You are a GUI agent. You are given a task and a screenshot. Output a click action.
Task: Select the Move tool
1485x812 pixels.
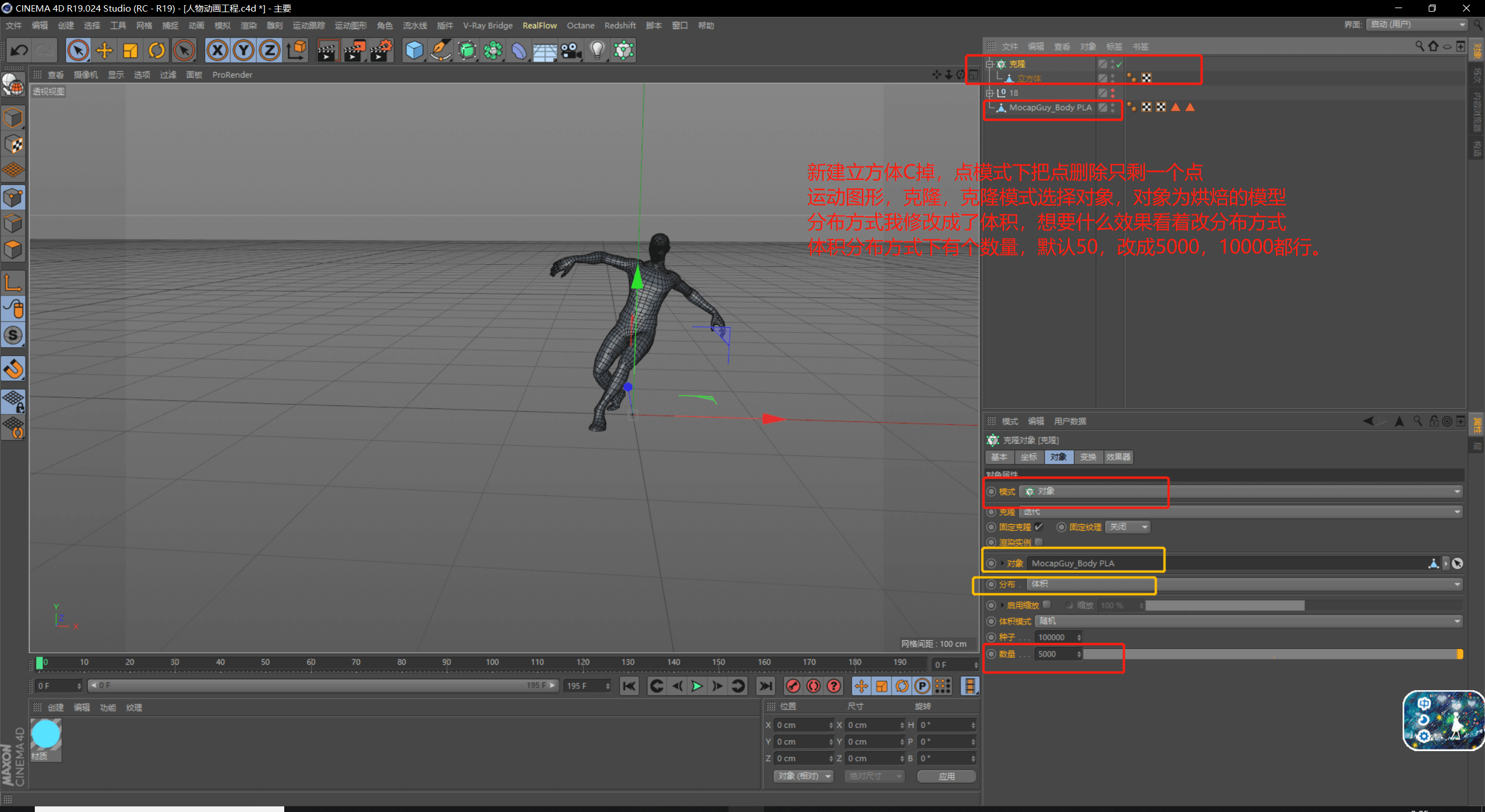tap(104, 50)
